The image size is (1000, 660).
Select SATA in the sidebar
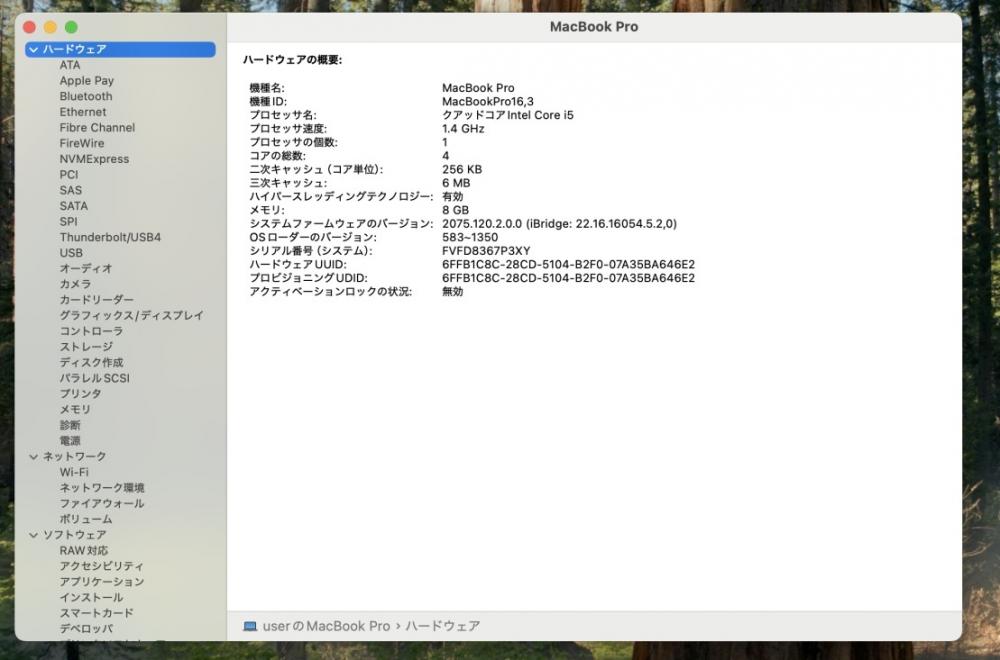click(74, 206)
